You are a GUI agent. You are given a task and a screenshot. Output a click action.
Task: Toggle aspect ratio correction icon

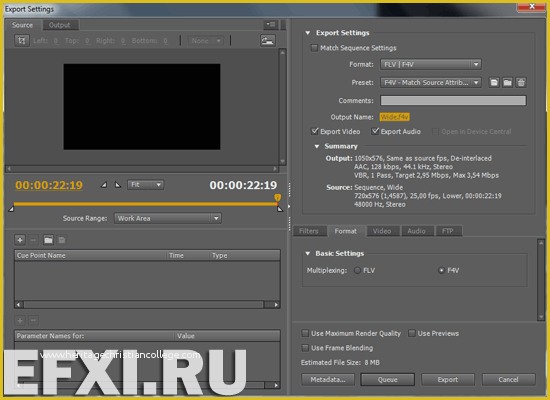268,40
